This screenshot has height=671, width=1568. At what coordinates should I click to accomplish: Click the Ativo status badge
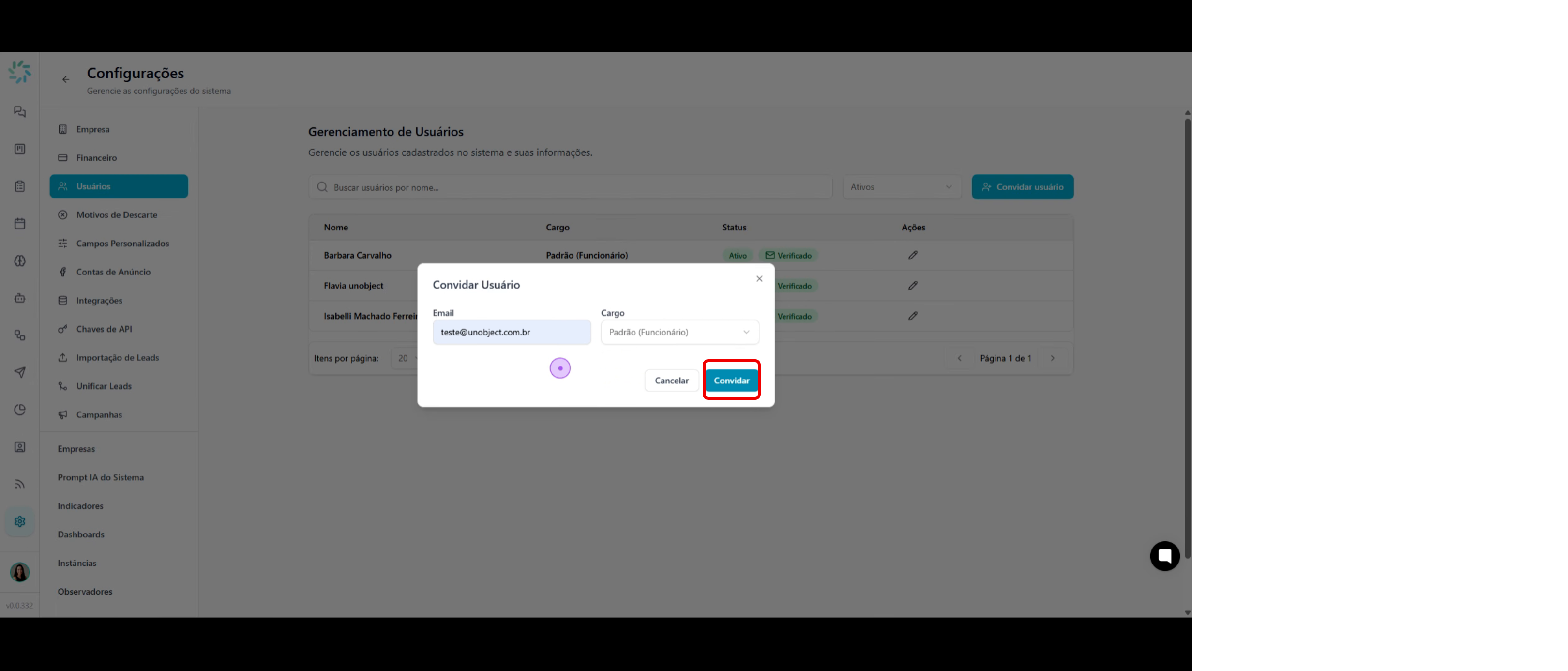tap(738, 255)
